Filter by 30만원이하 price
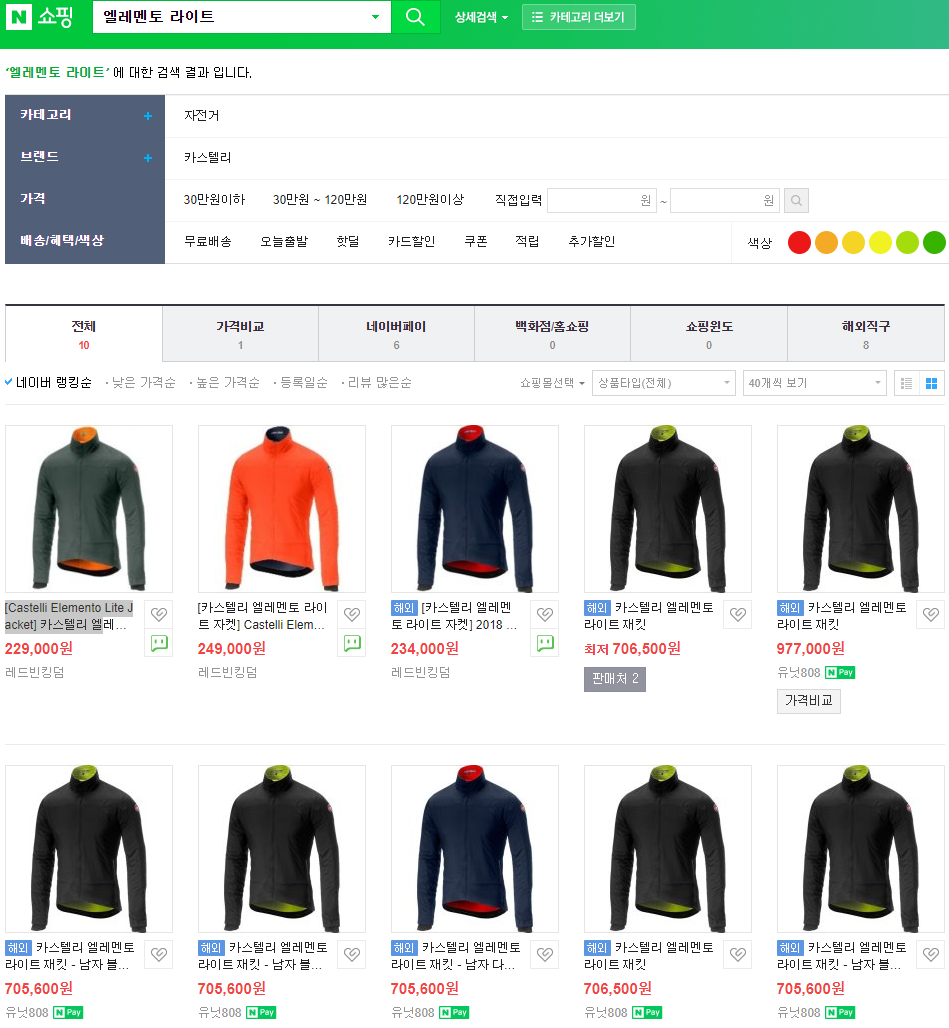Screen dimensions: 949x1028 [x=214, y=200]
